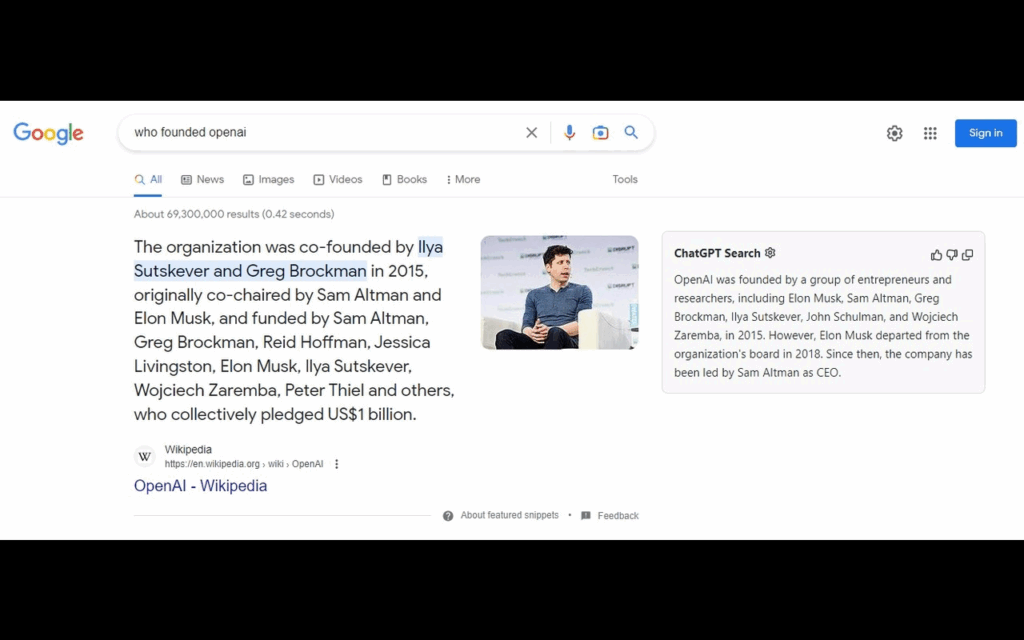Viewport: 1024px width, 640px height.
Task: Copy the ChatGPT Search response
Action: [x=967, y=255]
